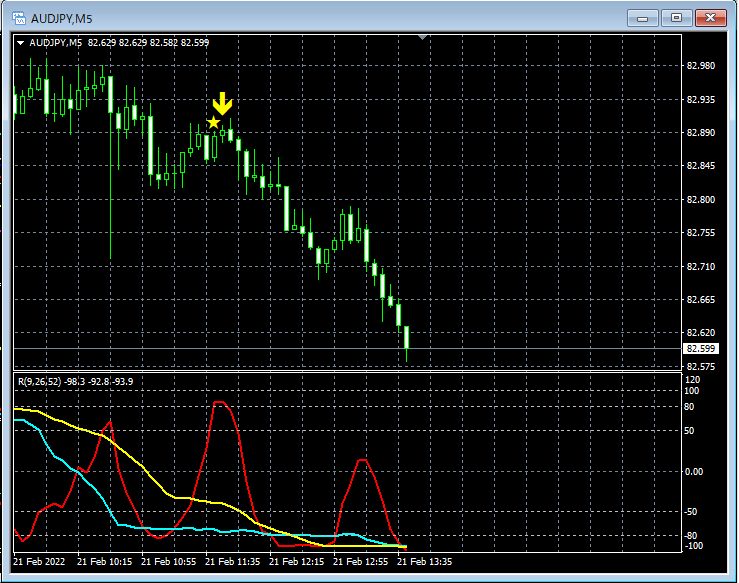The width and height of the screenshot is (739, 583).
Task: Click the yellow star marker
Action: (x=213, y=123)
